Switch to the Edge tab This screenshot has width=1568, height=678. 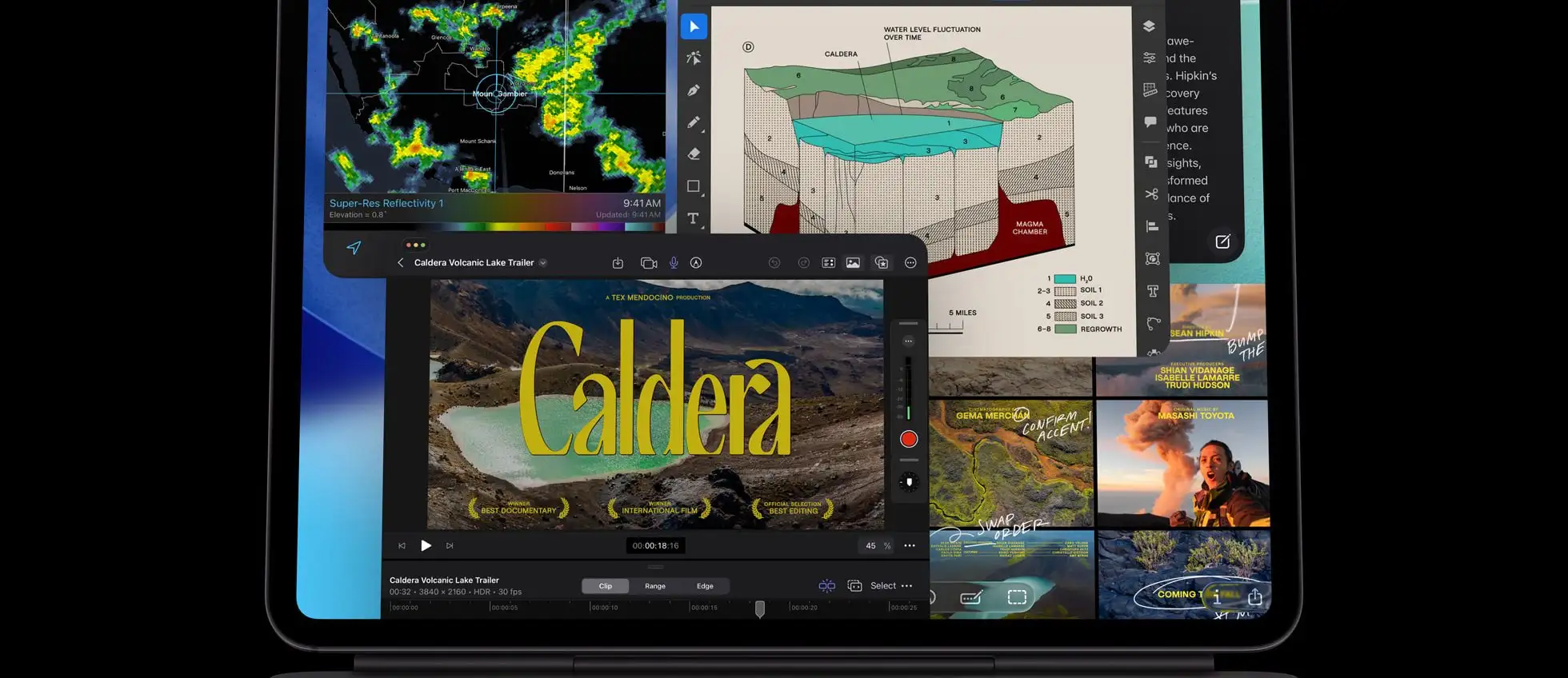click(705, 586)
